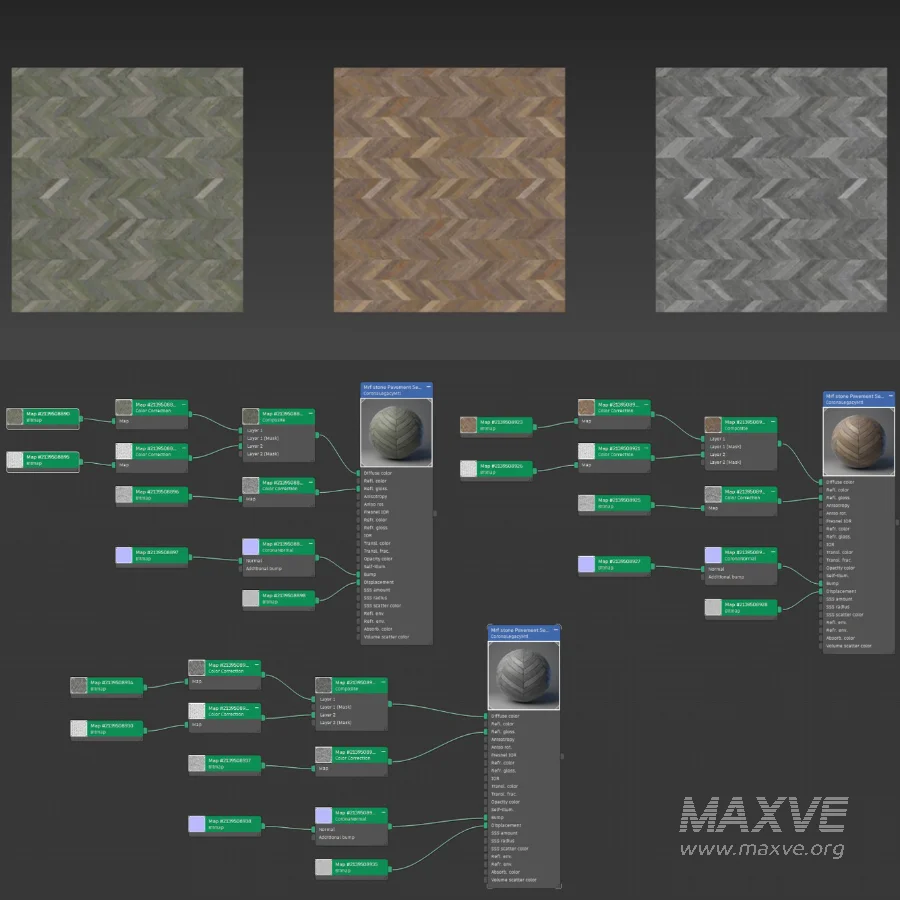Open green herringbone texture preview
Screen dimensions: 900x900
pyautogui.click(x=127, y=190)
